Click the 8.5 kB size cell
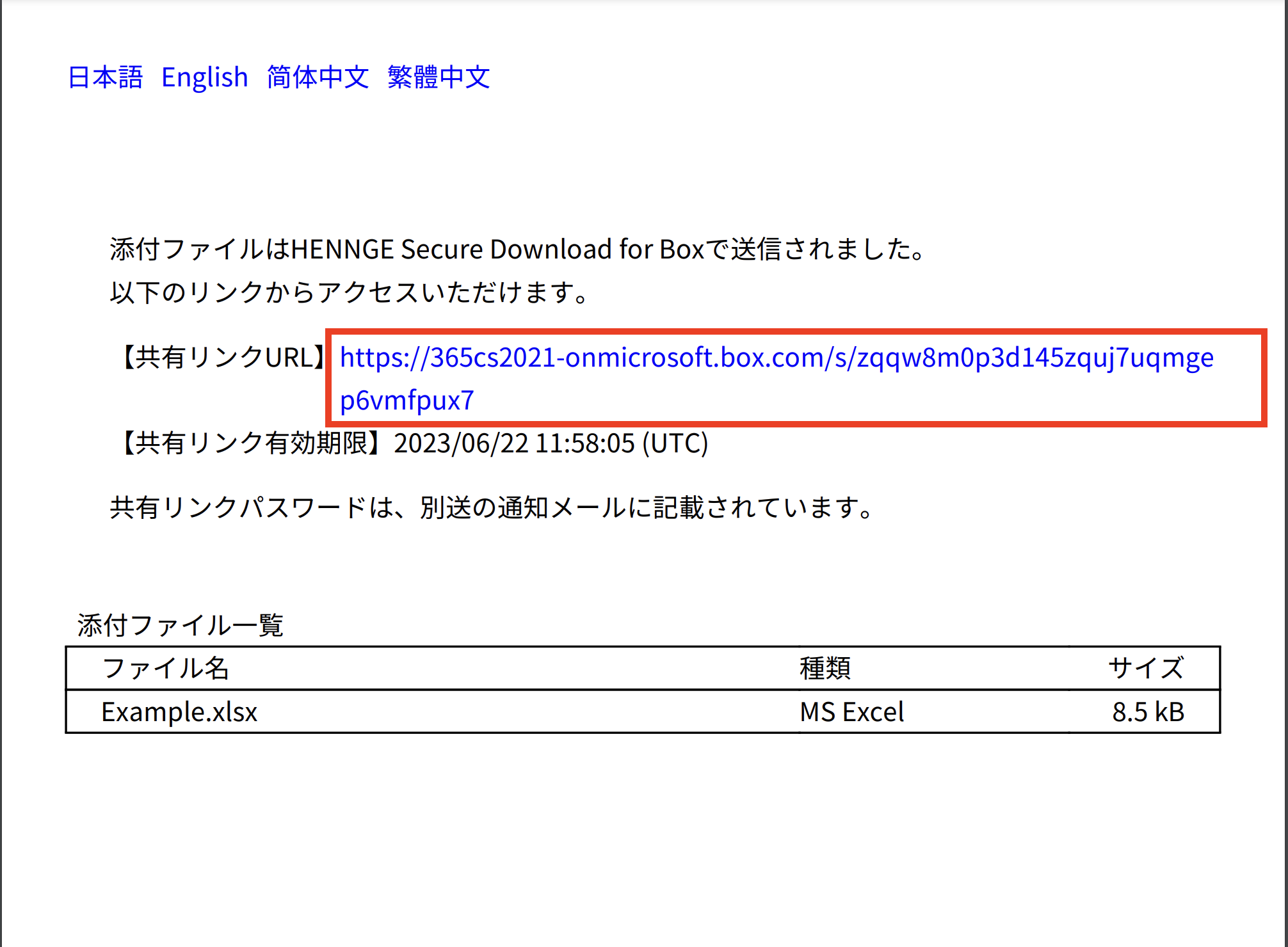1288x947 pixels. [x=1148, y=712]
